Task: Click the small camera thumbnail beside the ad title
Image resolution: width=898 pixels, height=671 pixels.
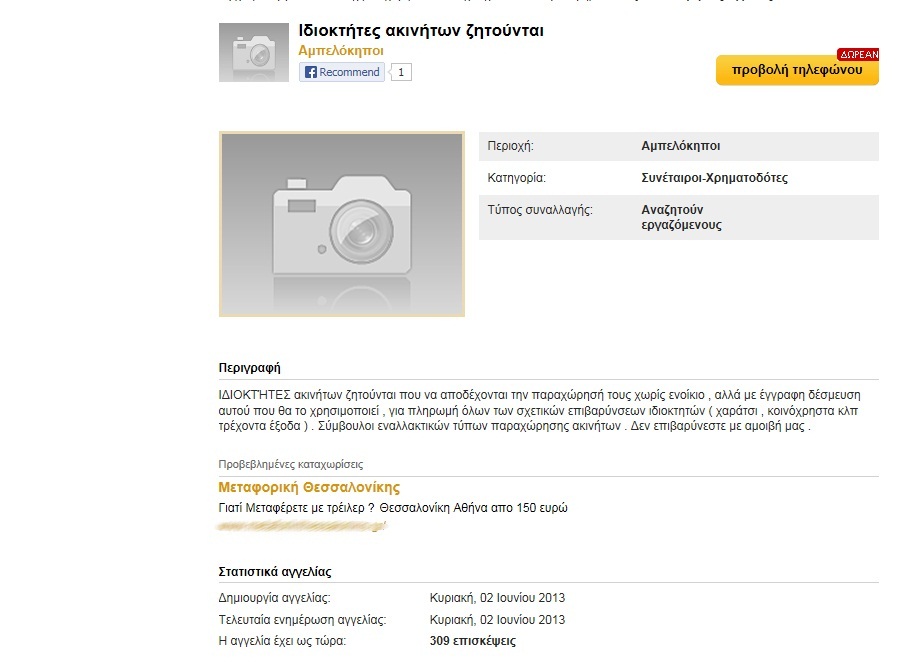Action: (x=254, y=53)
